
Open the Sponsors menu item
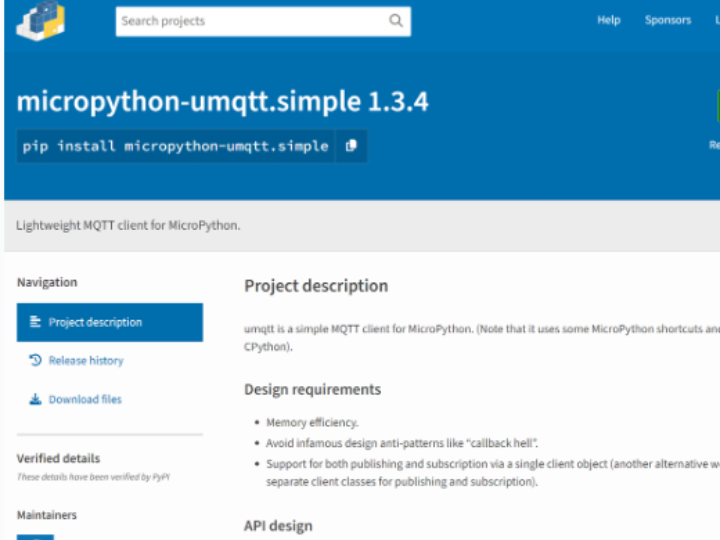(668, 20)
